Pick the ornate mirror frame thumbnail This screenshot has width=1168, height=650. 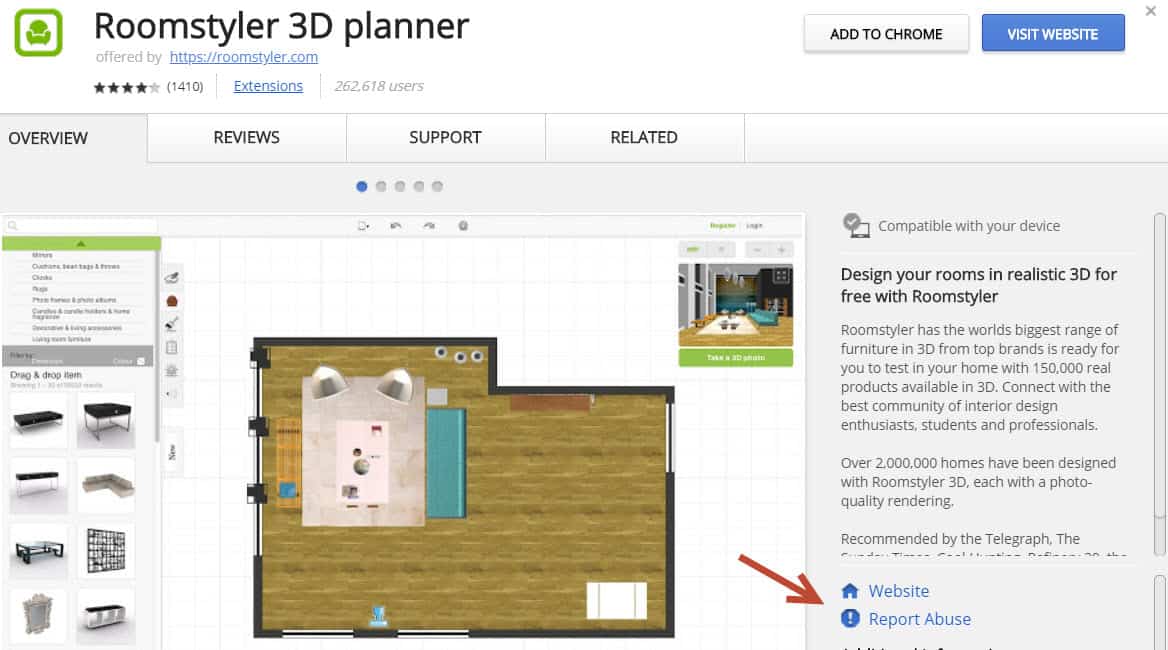click(x=39, y=616)
